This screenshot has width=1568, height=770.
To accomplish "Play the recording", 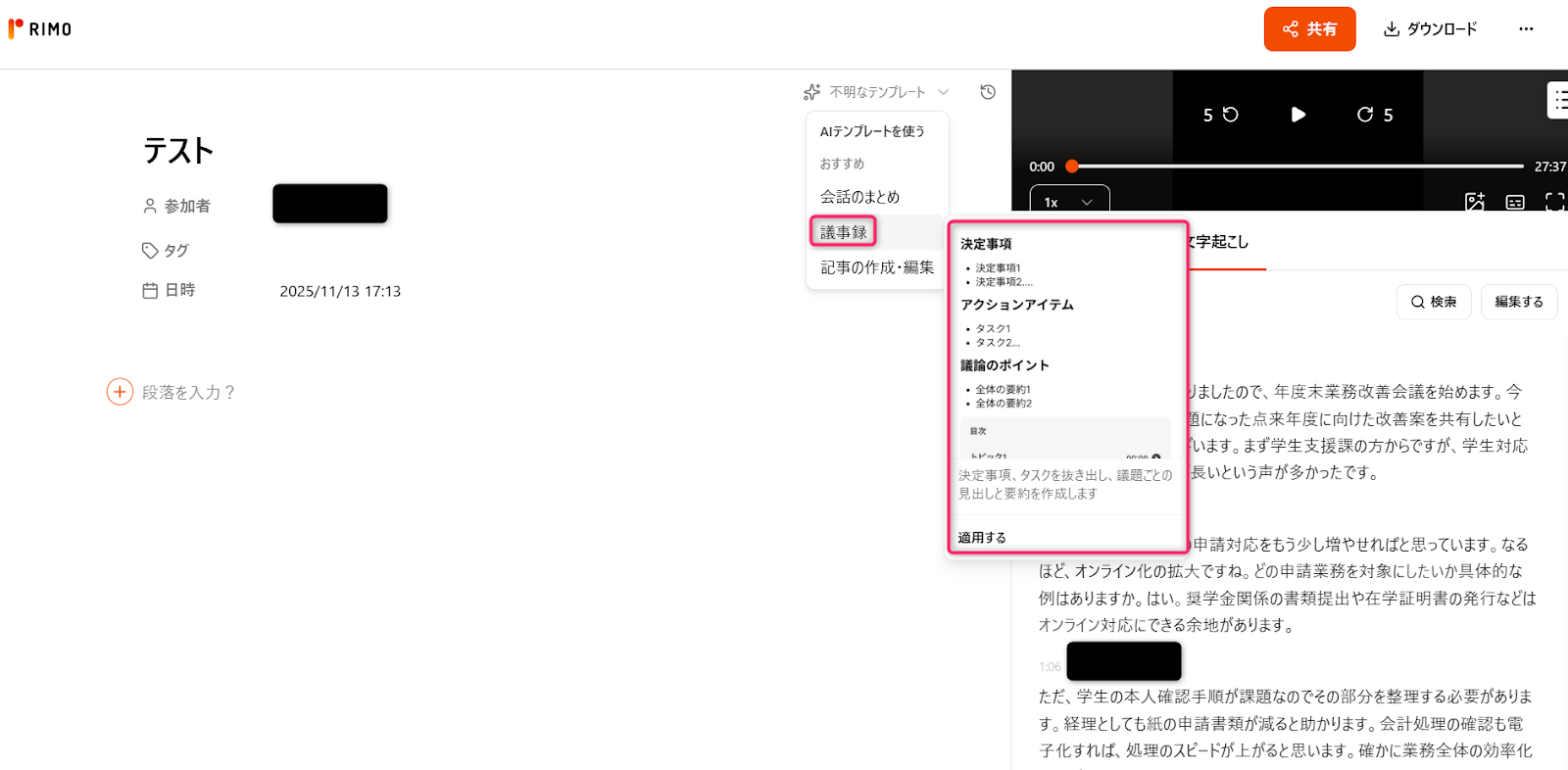I will (1298, 115).
